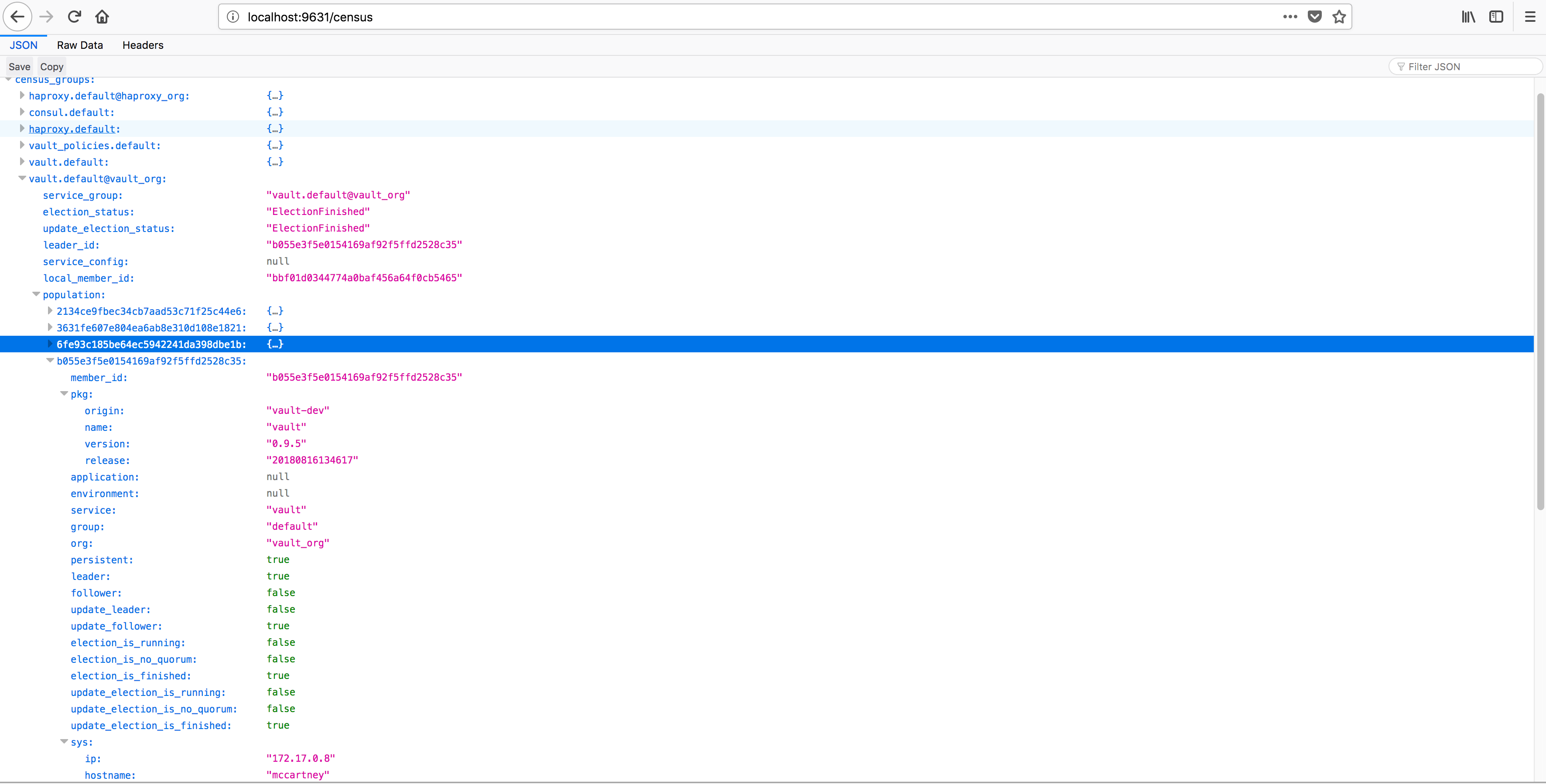Collapse member b055e3f5e0154169af92f5ffd2528c35
This screenshot has height=784, width=1546.
[x=50, y=361]
